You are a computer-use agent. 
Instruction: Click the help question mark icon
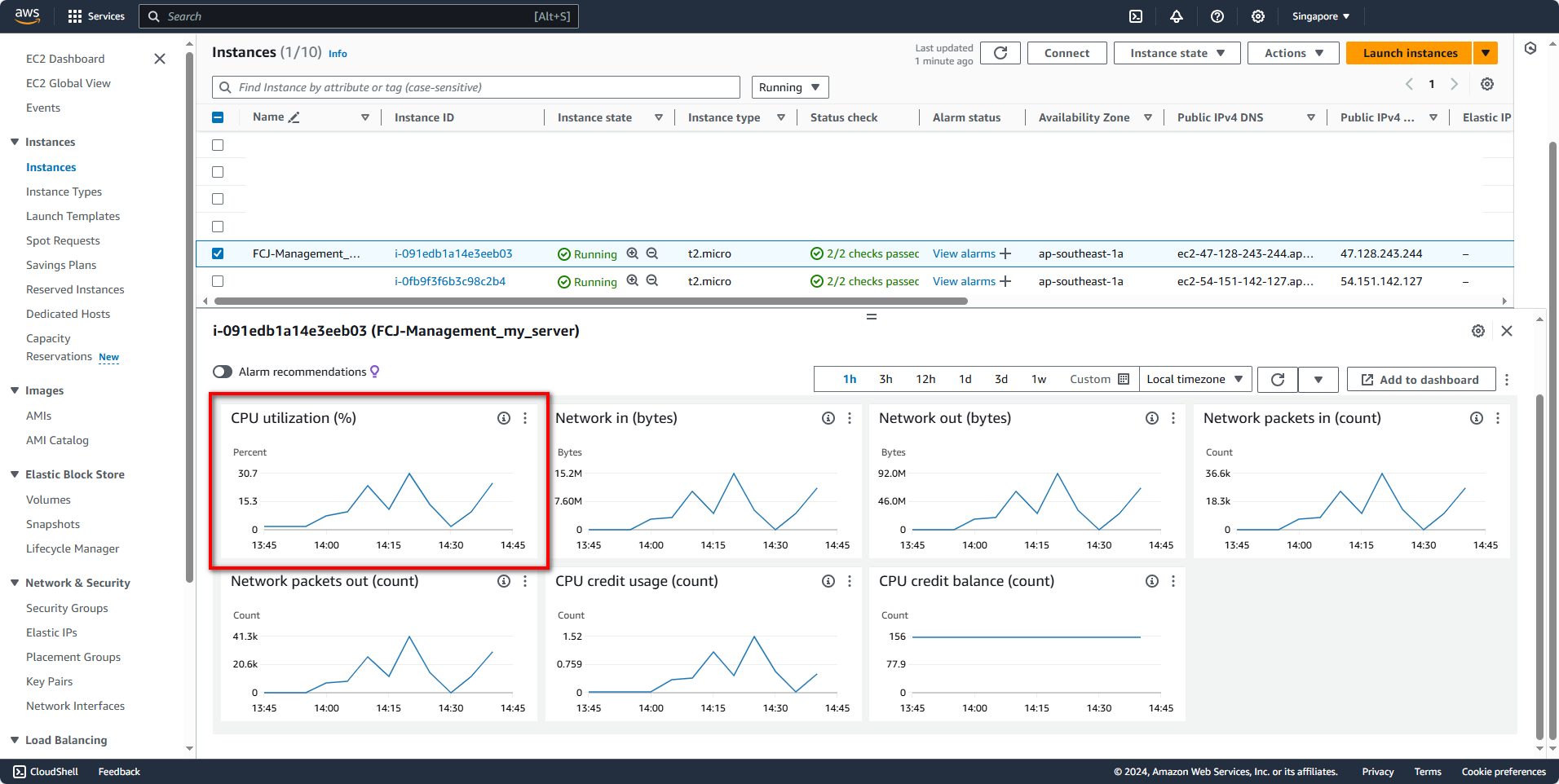(x=1217, y=16)
